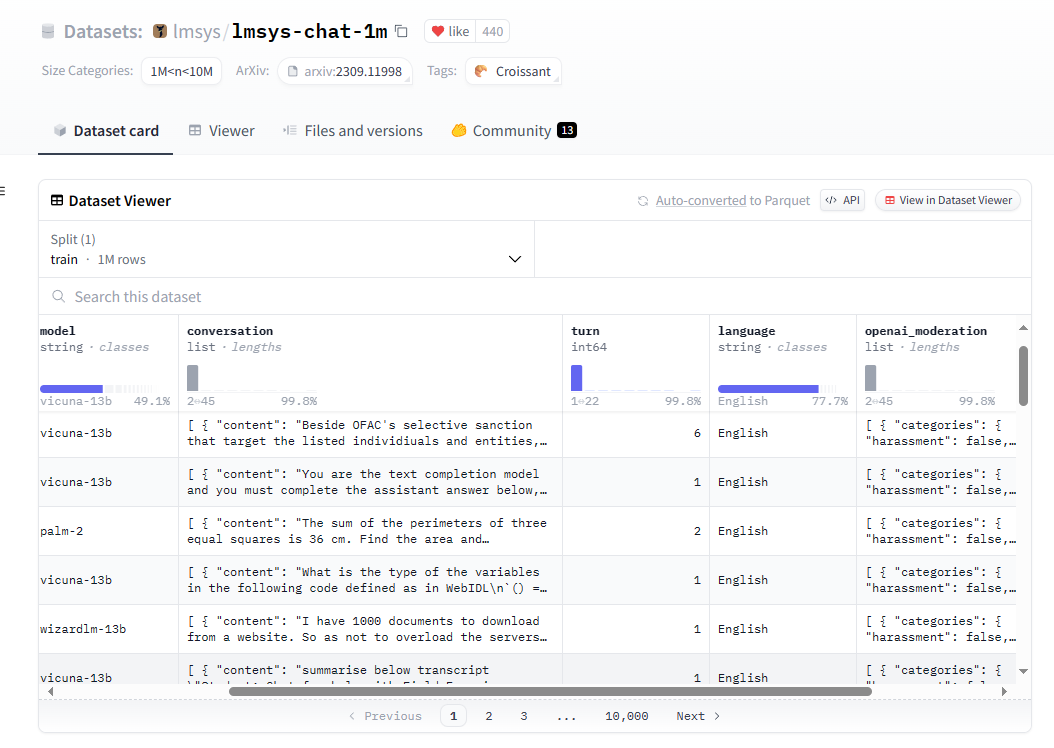Image resolution: width=1054 pixels, height=748 pixels.
Task: Select the wizardlm-13b model cell
Action: tap(108, 629)
